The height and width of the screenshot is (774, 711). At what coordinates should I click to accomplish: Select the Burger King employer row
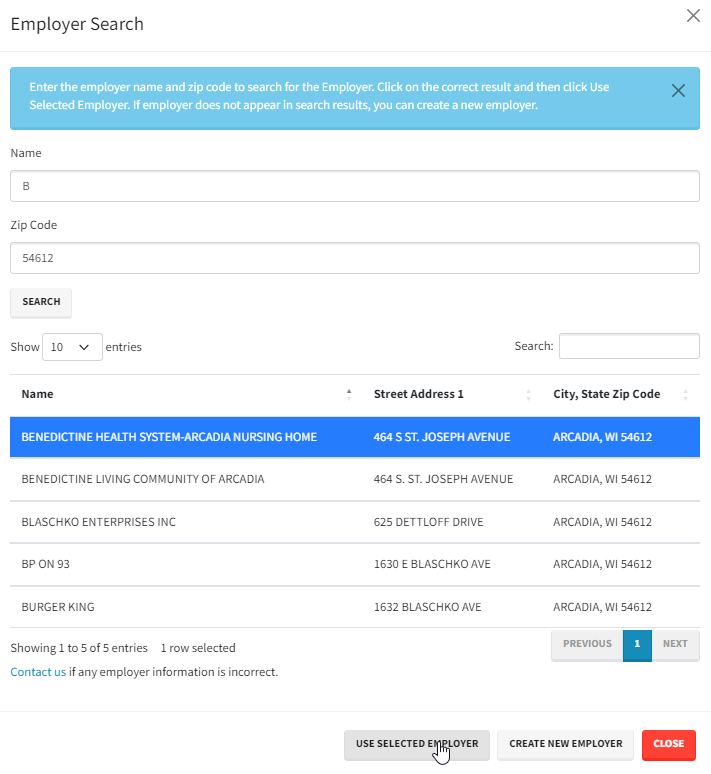58,607
